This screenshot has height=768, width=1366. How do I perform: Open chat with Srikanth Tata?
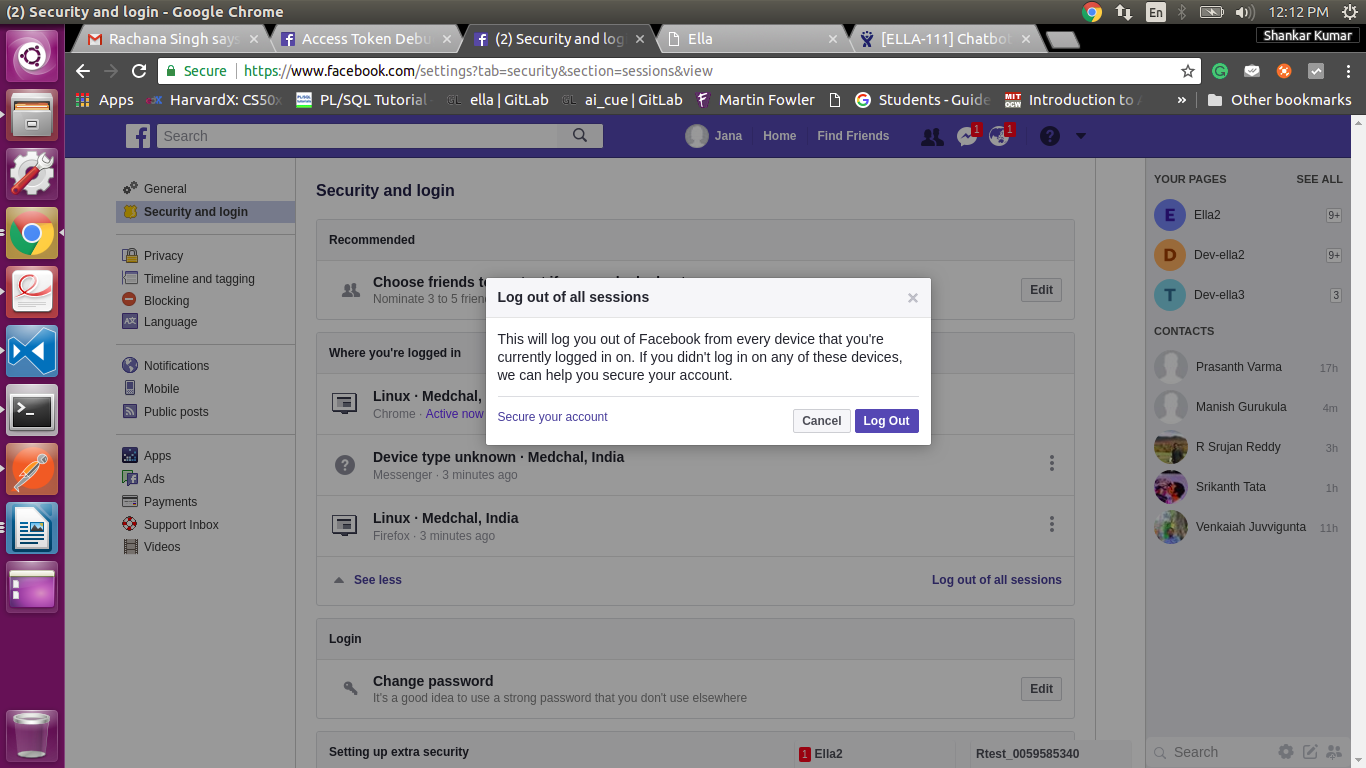[x=1248, y=487]
